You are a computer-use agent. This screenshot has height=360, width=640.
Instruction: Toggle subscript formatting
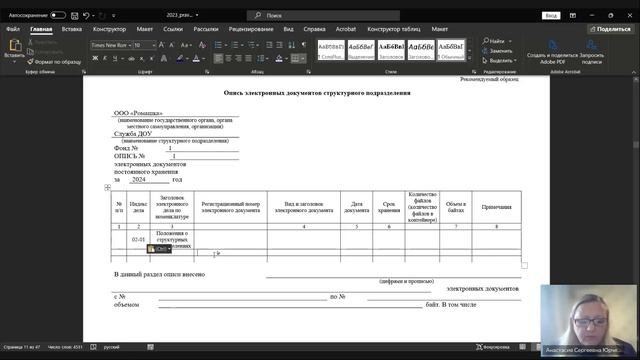point(141,58)
